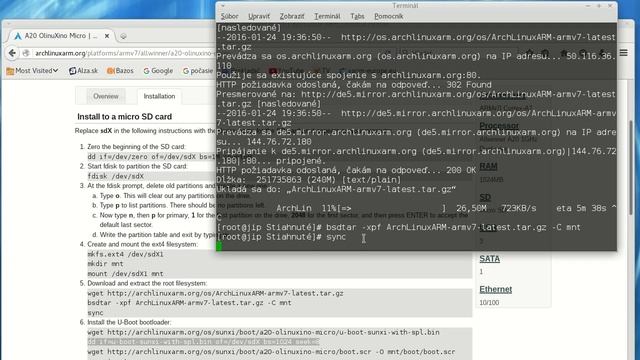Click the 'sync' command on the webpage
This screenshot has width=640, height=360.
click(96, 313)
